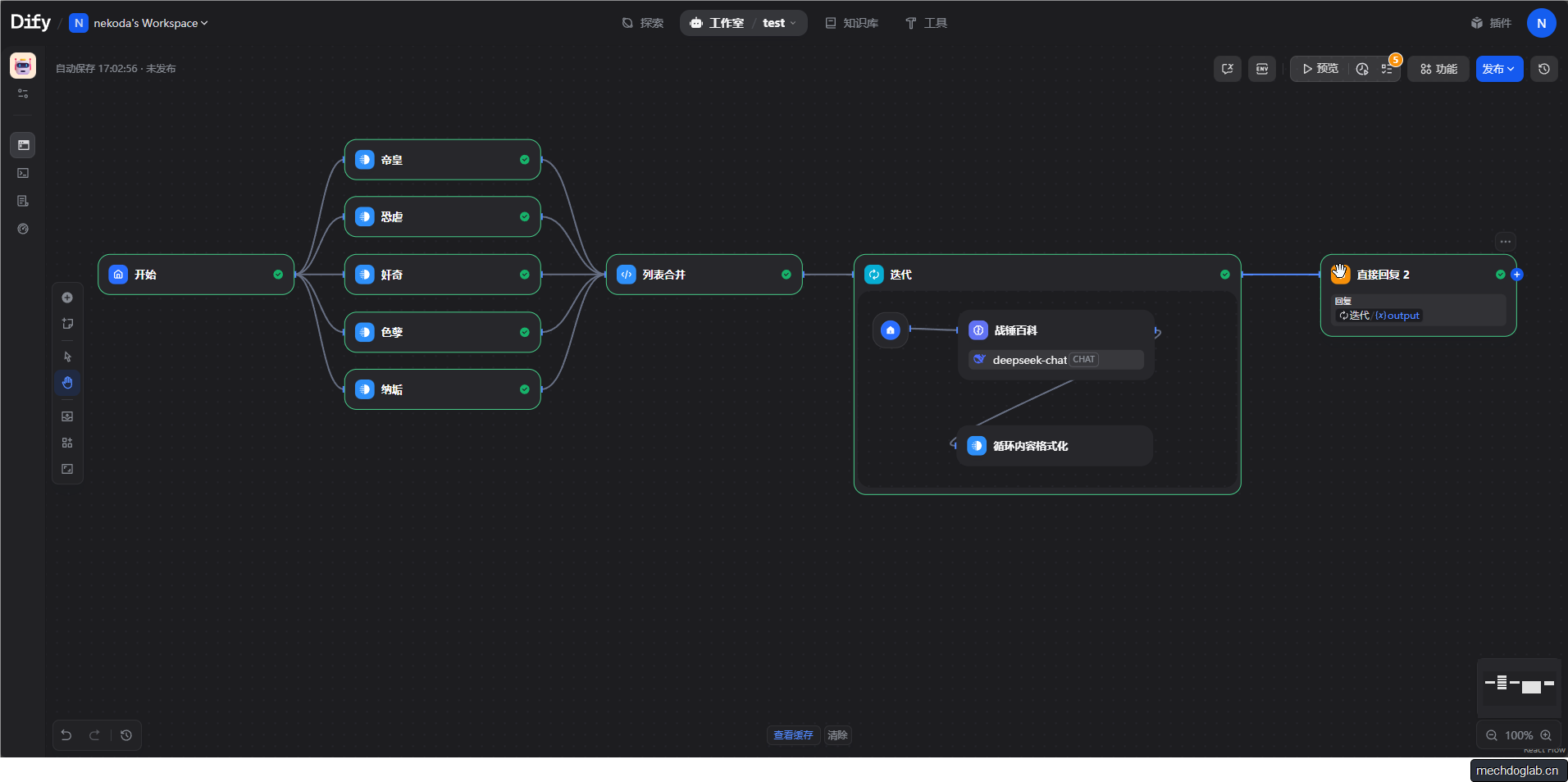The height and width of the screenshot is (782, 1568).
Task: Click the workflow minimap thumbnail
Action: click(1519, 684)
